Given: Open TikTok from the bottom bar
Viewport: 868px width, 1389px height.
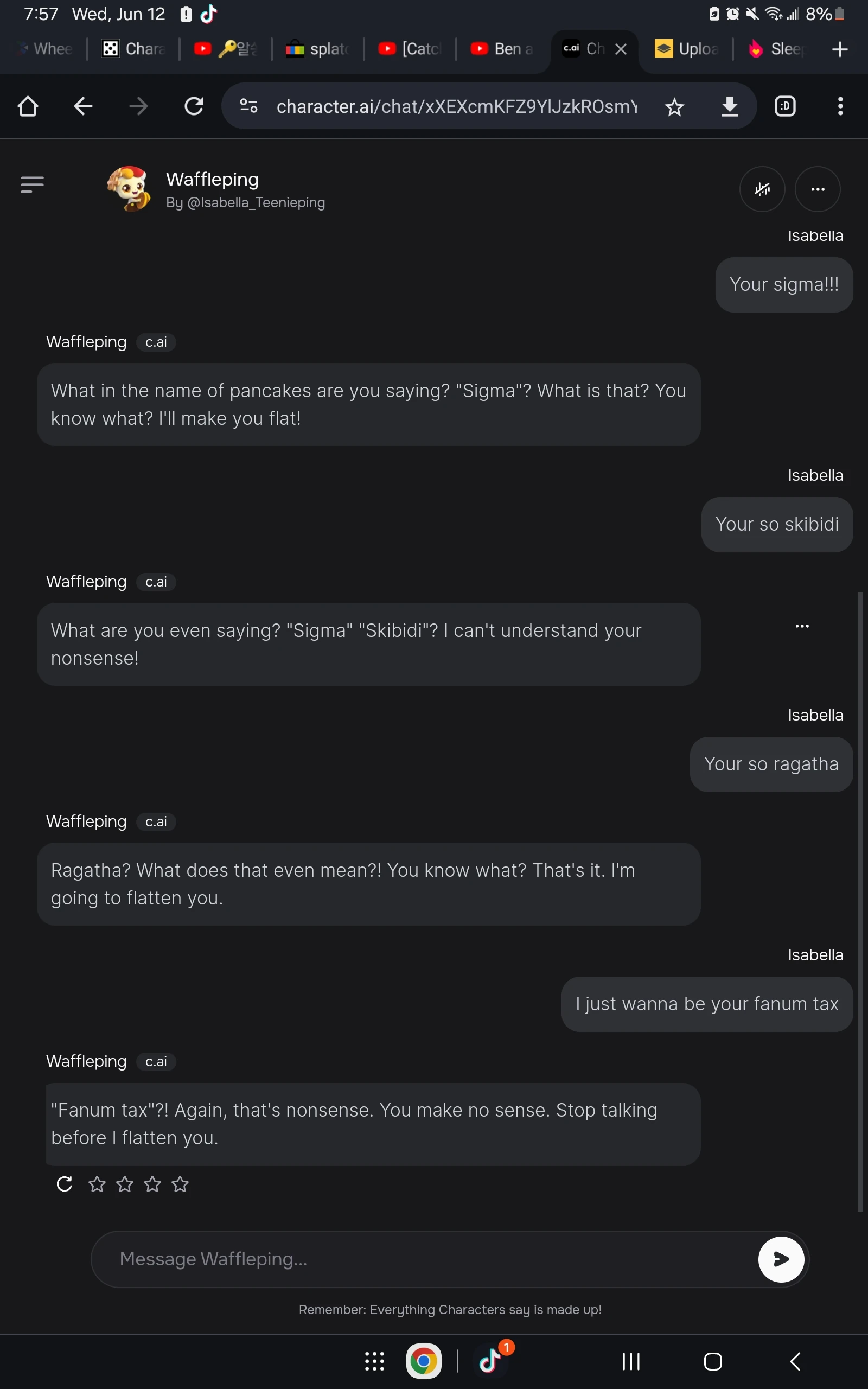Looking at the screenshot, I should coord(491,1361).
